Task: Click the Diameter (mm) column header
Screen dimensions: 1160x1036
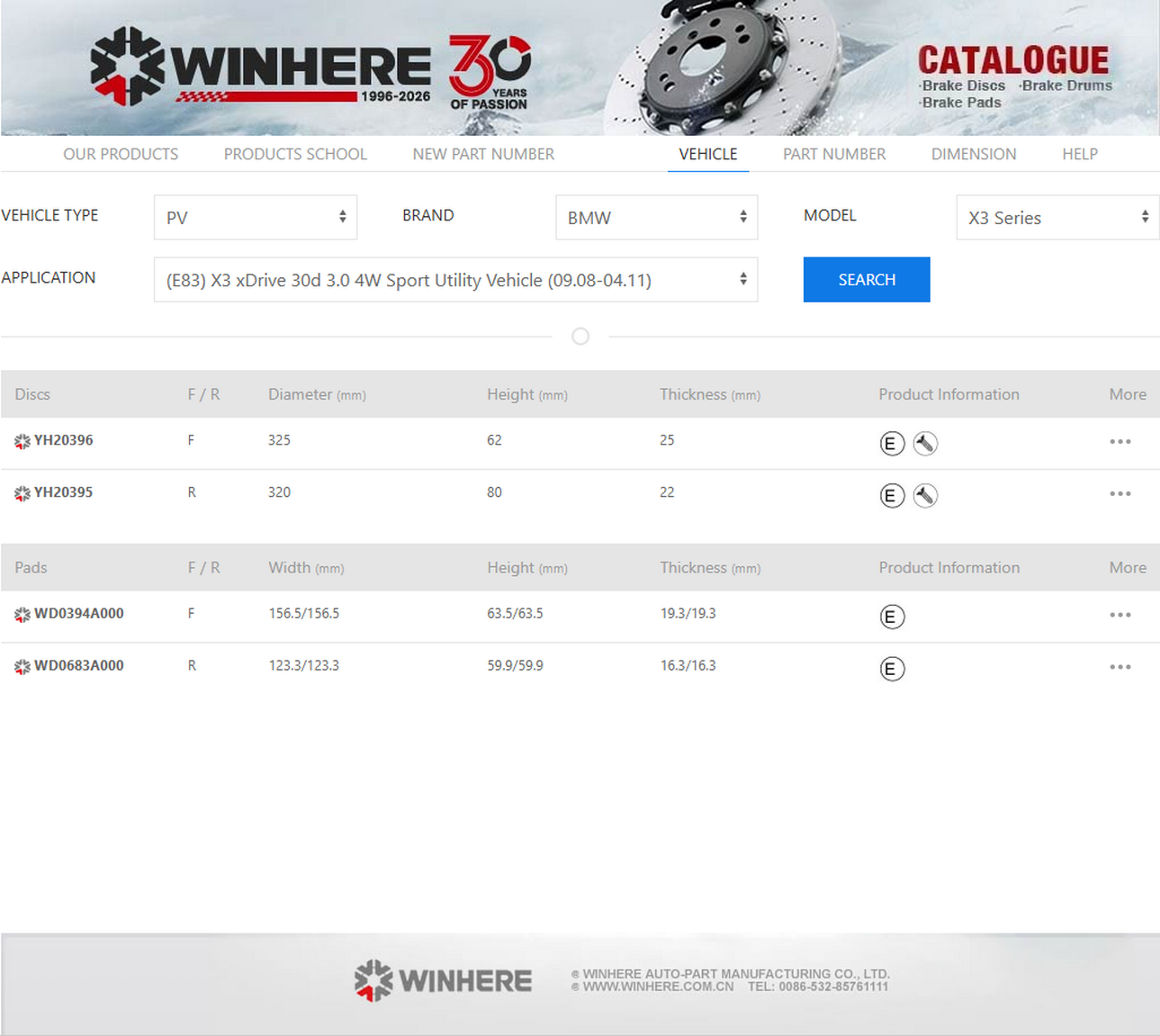Action: pyautogui.click(x=317, y=394)
